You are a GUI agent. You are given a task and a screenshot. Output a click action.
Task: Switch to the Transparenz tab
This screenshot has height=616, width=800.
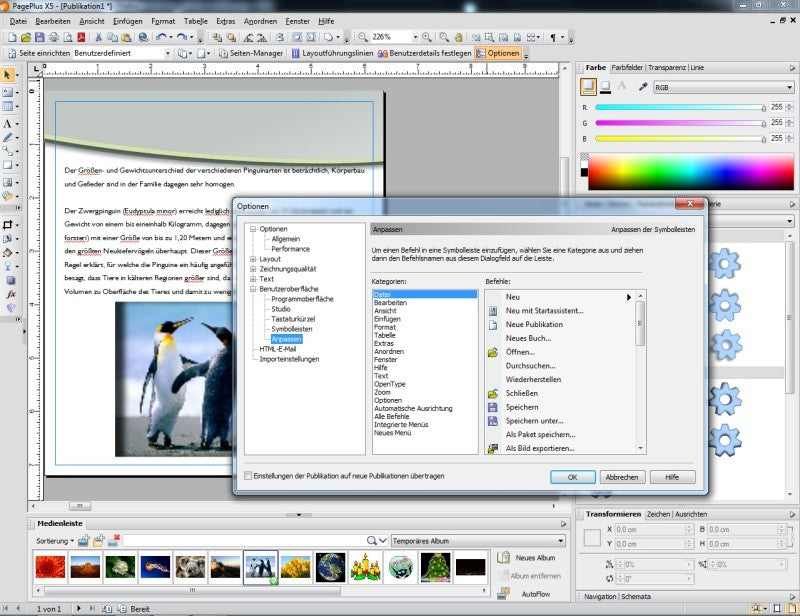(667, 67)
